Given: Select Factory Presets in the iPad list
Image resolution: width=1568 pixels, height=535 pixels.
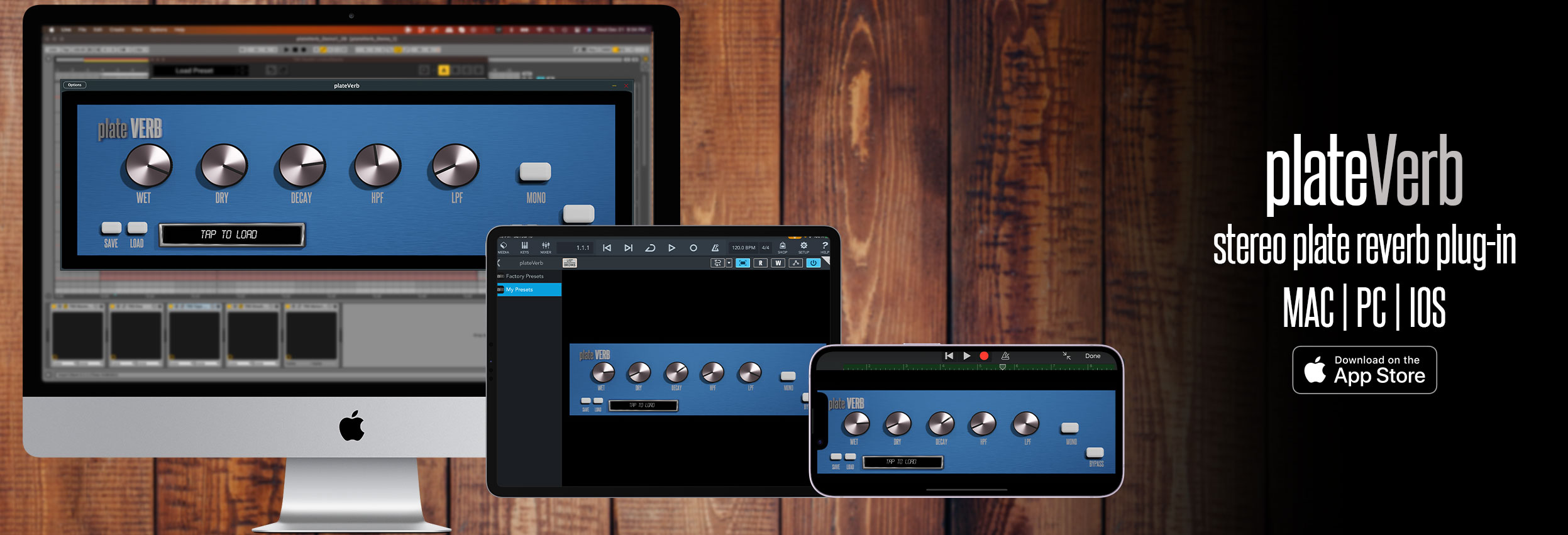Looking at the screenshot, I should tap(529, 276).
